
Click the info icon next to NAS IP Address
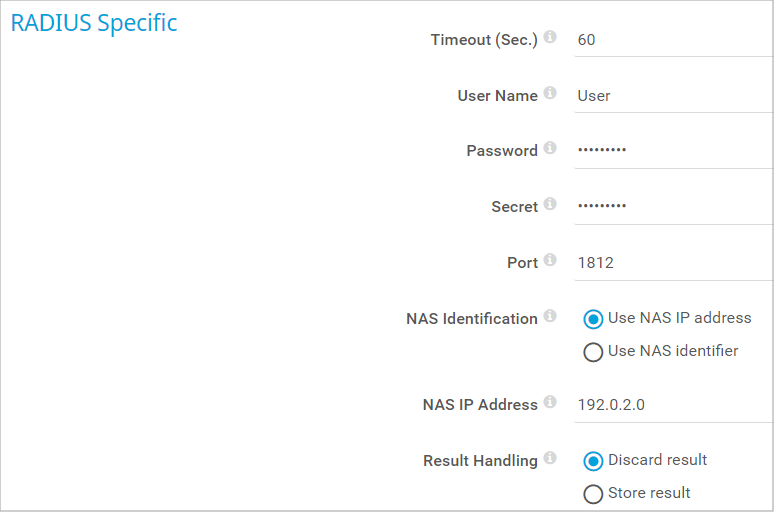click(550, 403)
